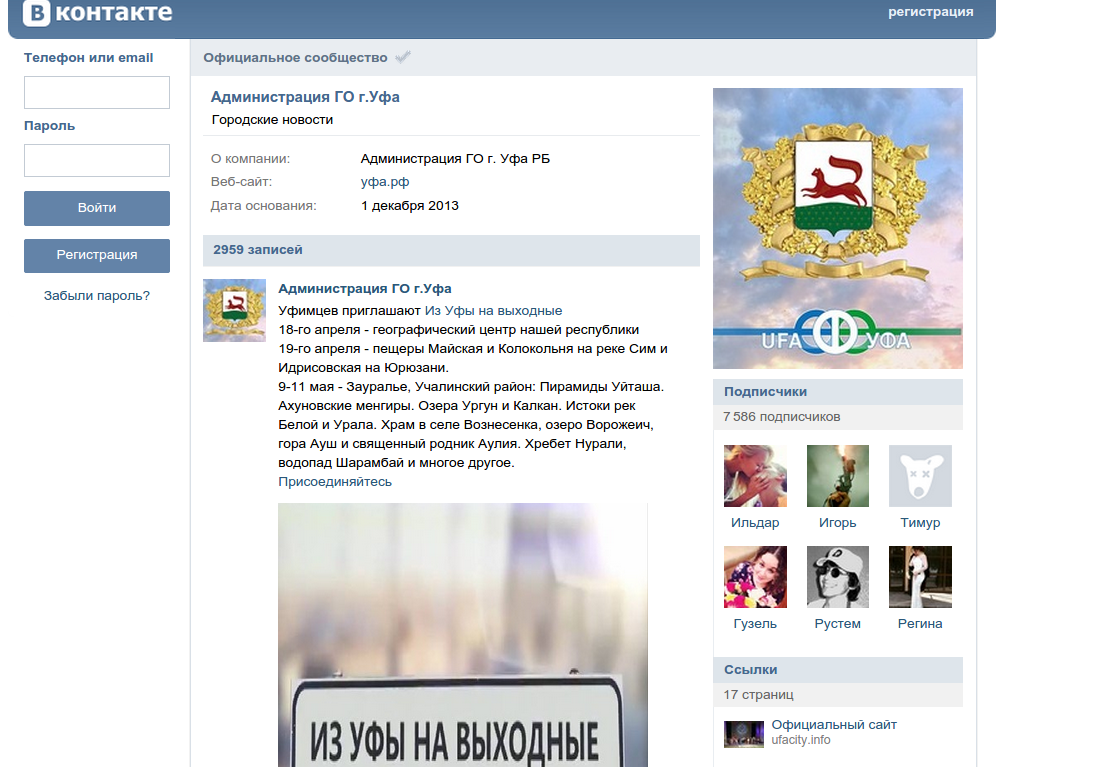Open Ильдар's profile photo
Viewport: 1103px width, 767px height.
pos(755,476)
